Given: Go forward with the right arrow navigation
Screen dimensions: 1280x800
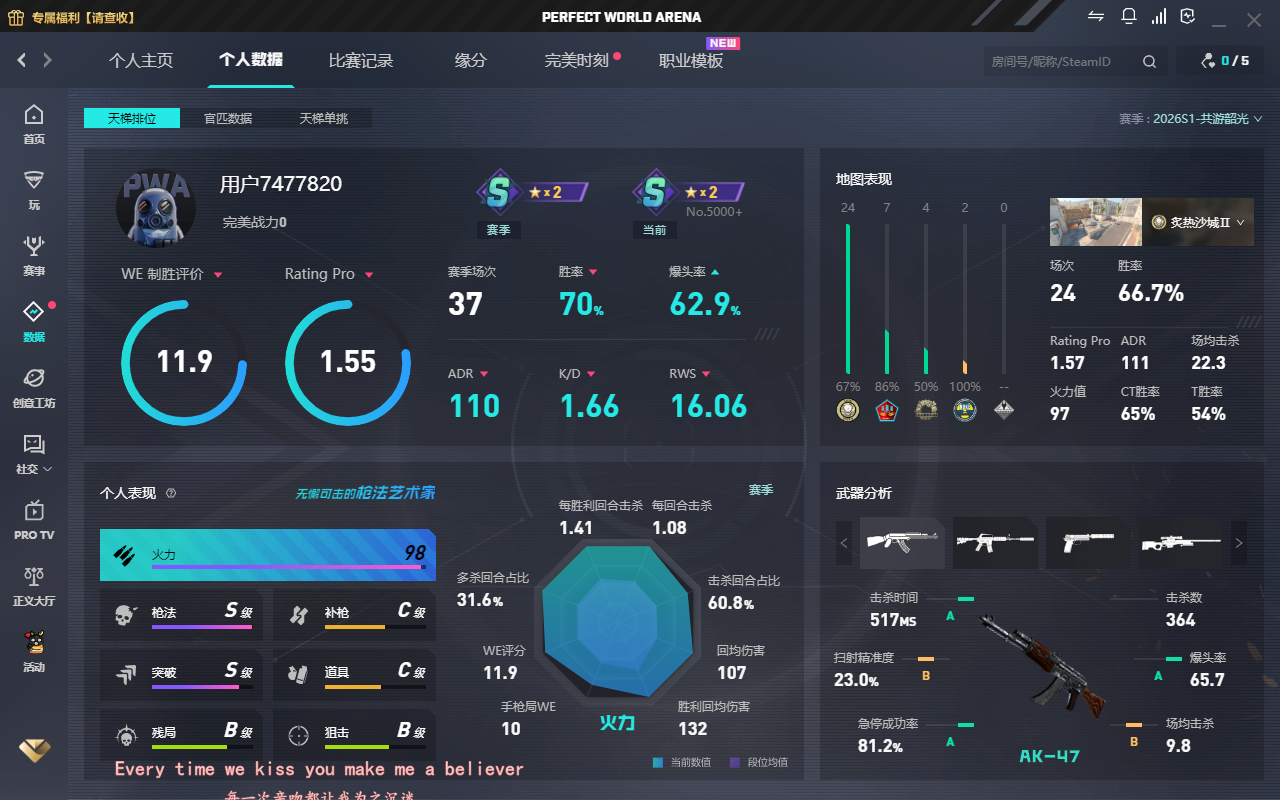Looking at the screenshot, I should pos(47,60).
